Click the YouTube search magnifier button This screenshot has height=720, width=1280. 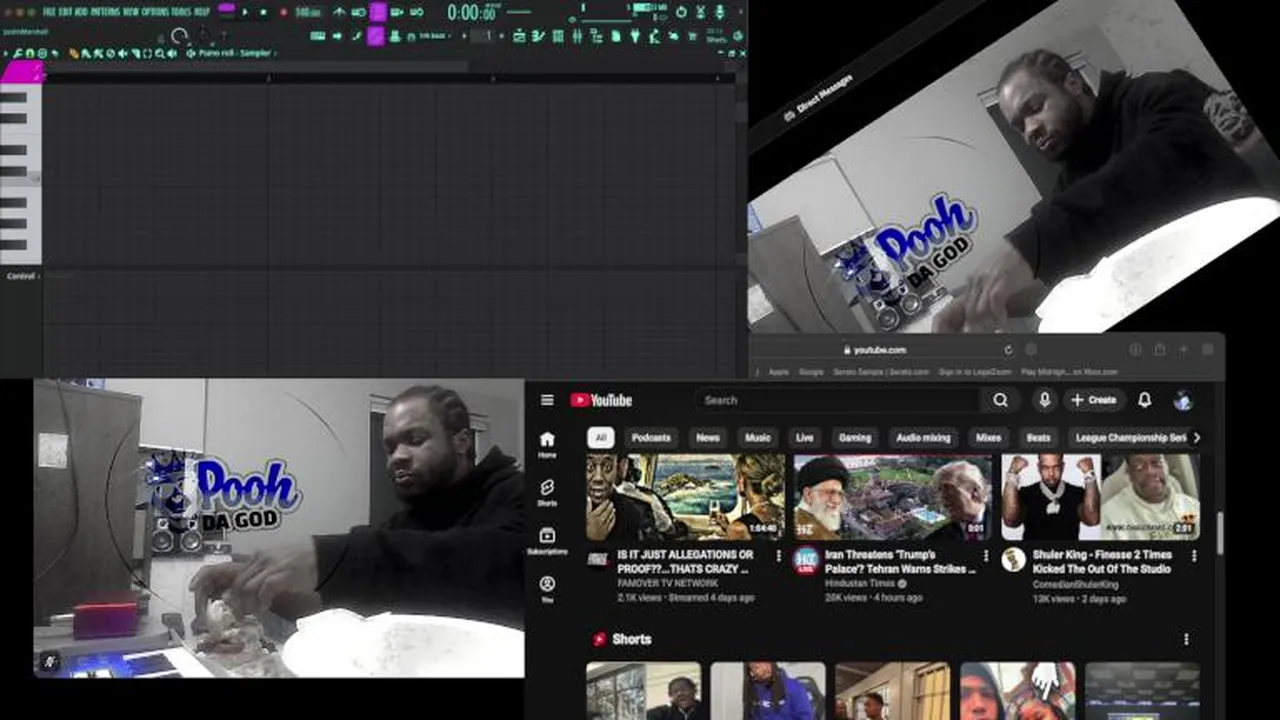click(x=1000, y=400)
